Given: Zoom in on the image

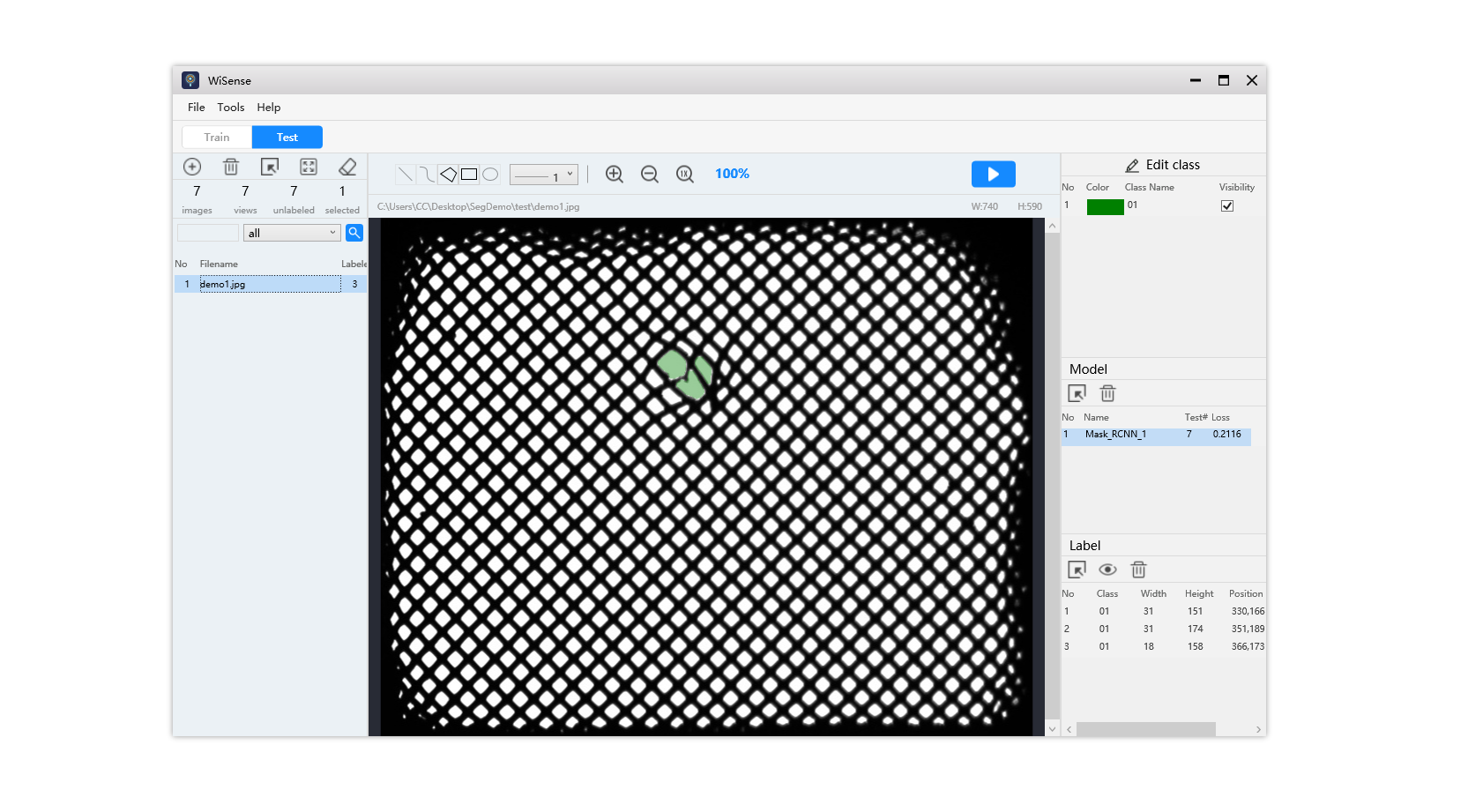Looking at the screenshot, I should 615,175.
